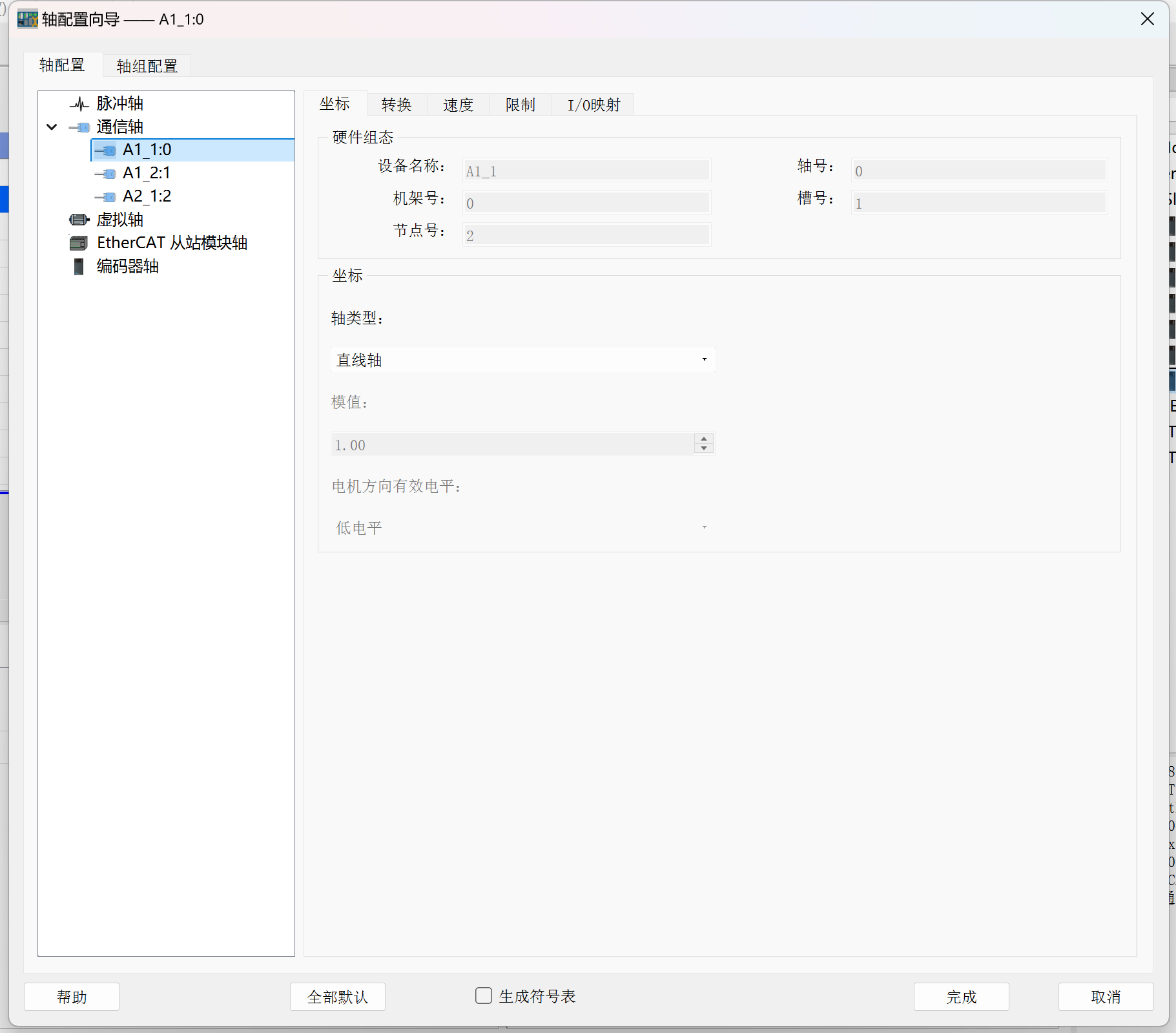The width and height of the screenshot is (1176, 1033).
Task: Open the 转换 tab
Action: tap(397, 105)
